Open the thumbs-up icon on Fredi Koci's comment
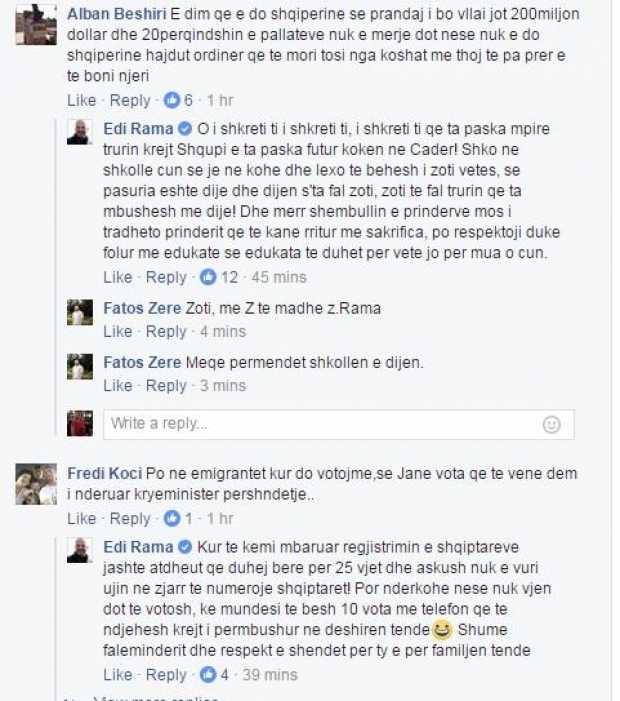Viewport: 620px width, 701px height. 172,519
